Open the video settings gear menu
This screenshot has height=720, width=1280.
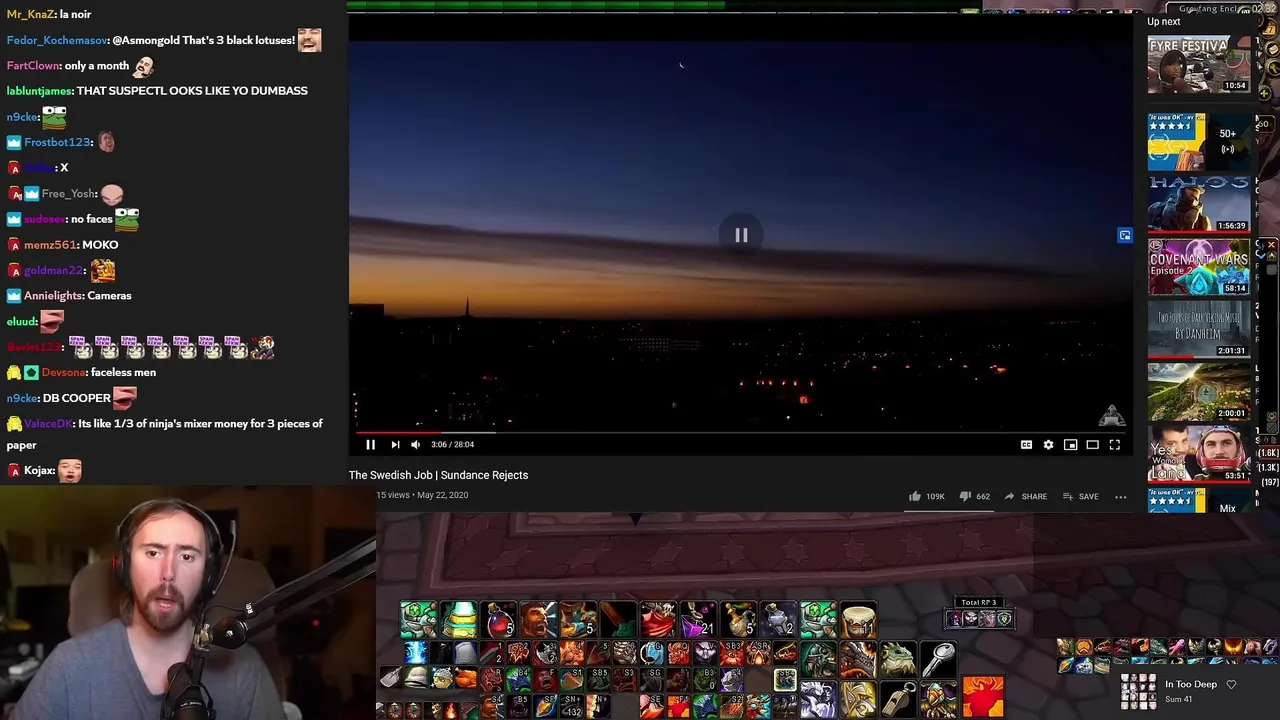[x=1048, y=445]
